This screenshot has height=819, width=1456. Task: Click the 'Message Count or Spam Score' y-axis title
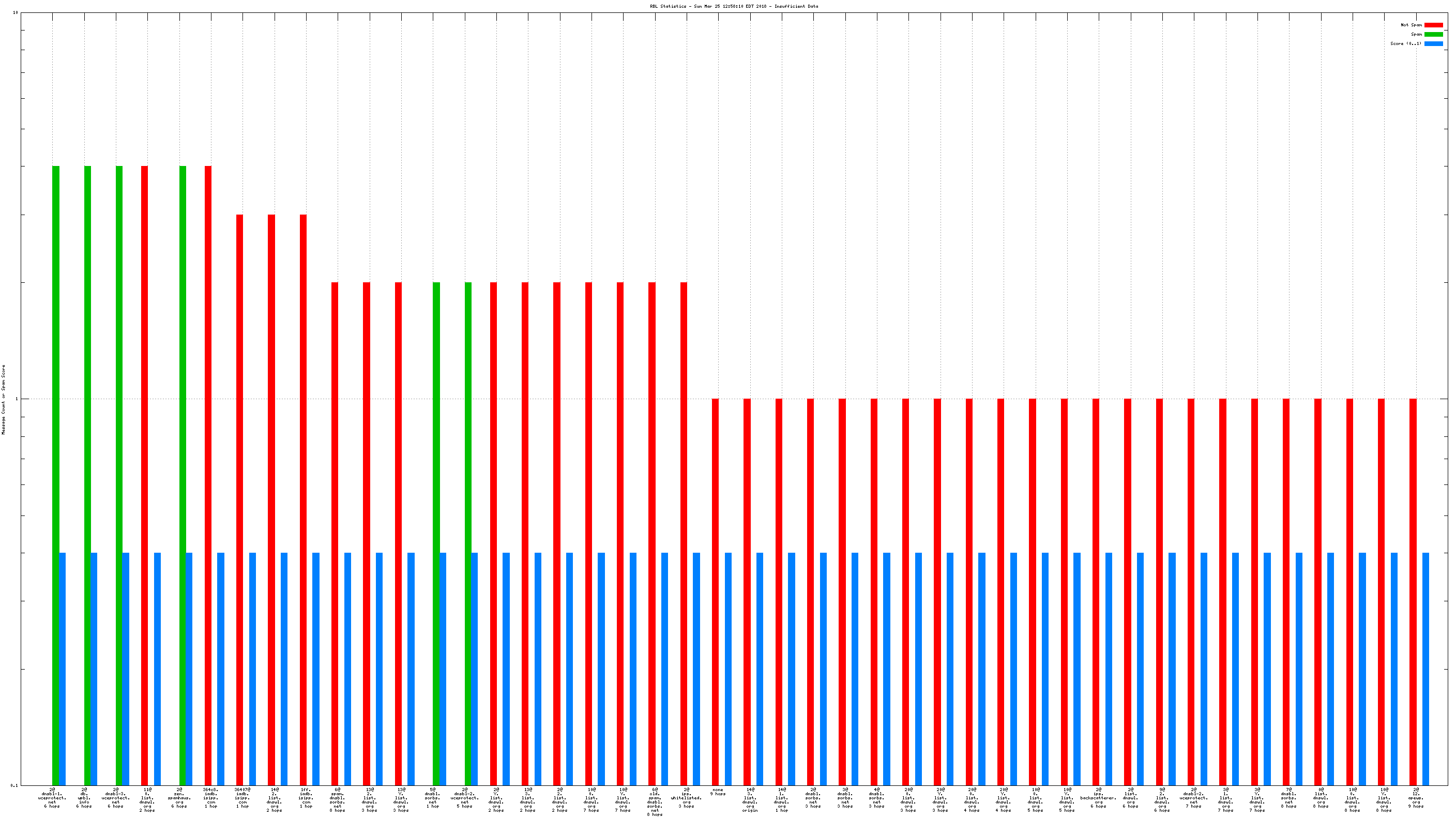(x=4, y=399)
